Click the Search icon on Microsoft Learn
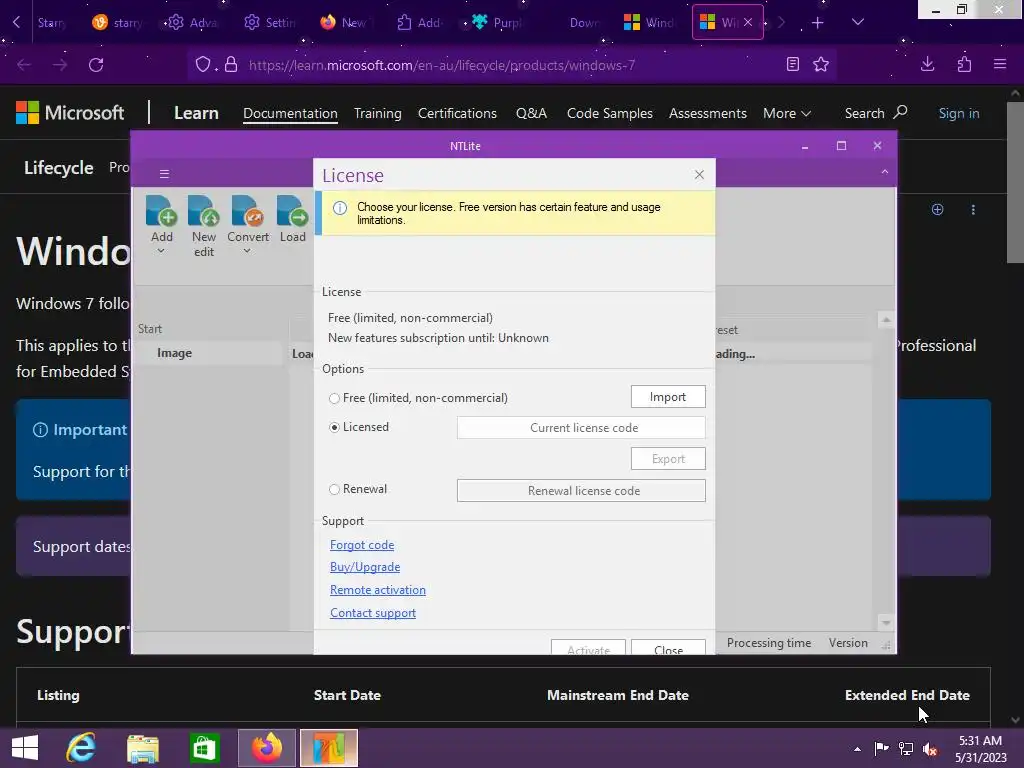Image resolution: width=1024 pixels, height=768 pixels. pos(900,112)
